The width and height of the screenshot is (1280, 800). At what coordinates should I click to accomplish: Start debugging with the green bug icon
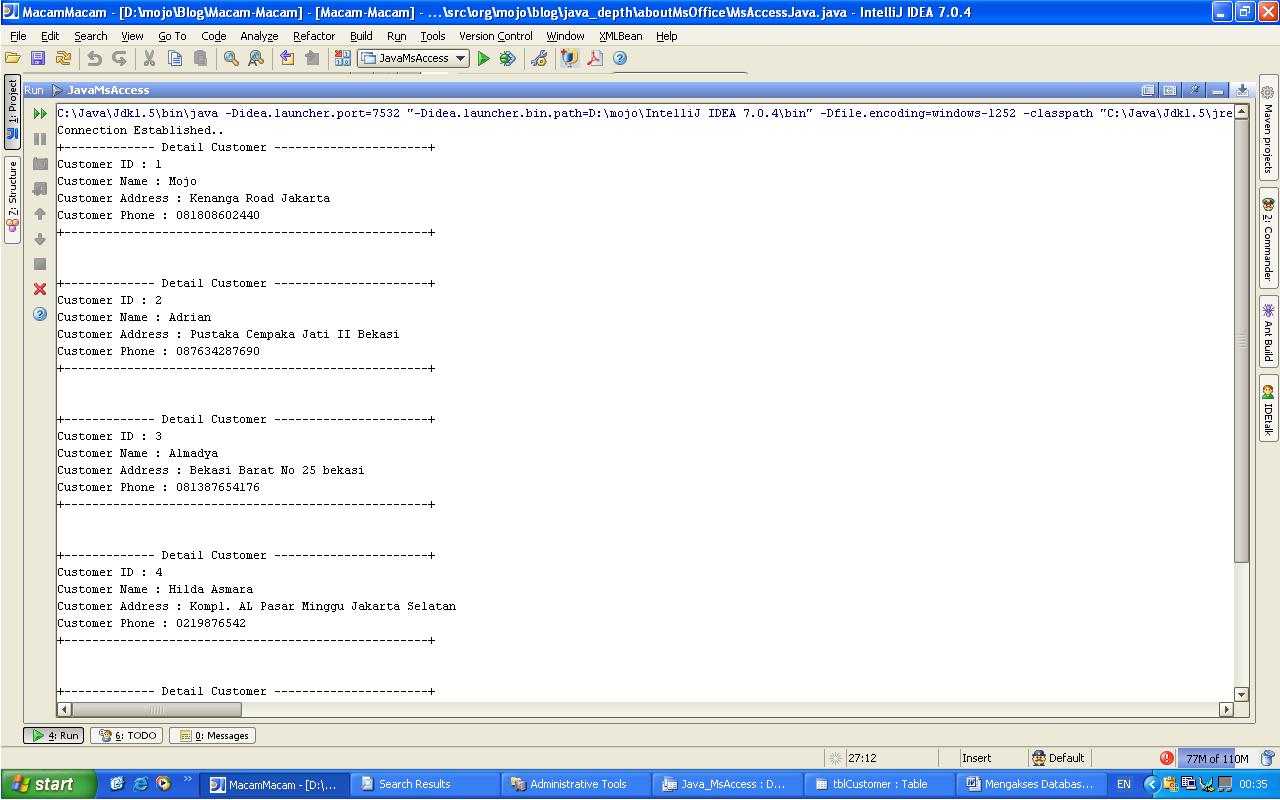pyautogui.click(x=508, y=59)
